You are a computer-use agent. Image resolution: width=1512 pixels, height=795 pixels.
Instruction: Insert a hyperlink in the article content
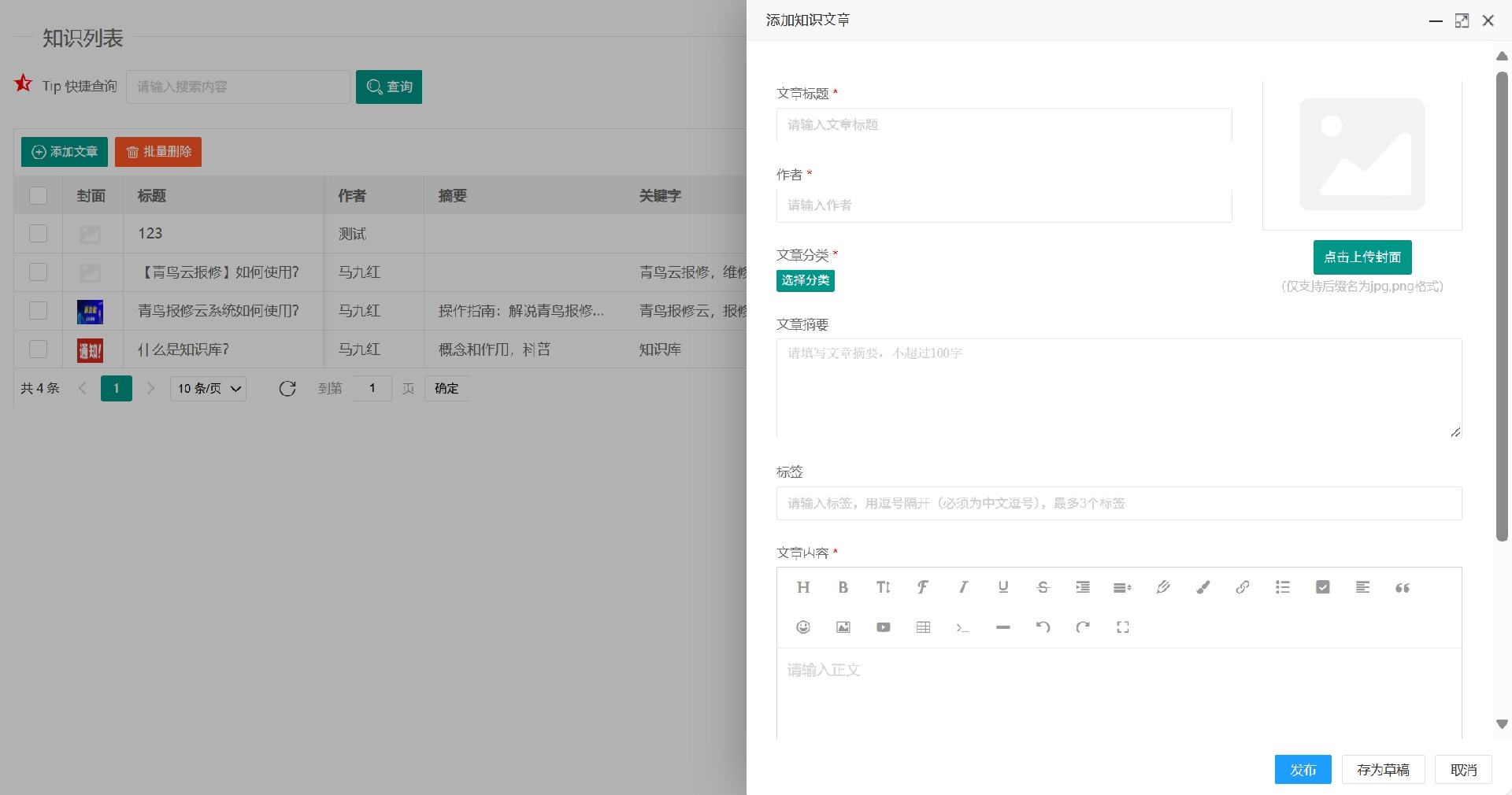pyautogui.click(x=1243, y=587)
